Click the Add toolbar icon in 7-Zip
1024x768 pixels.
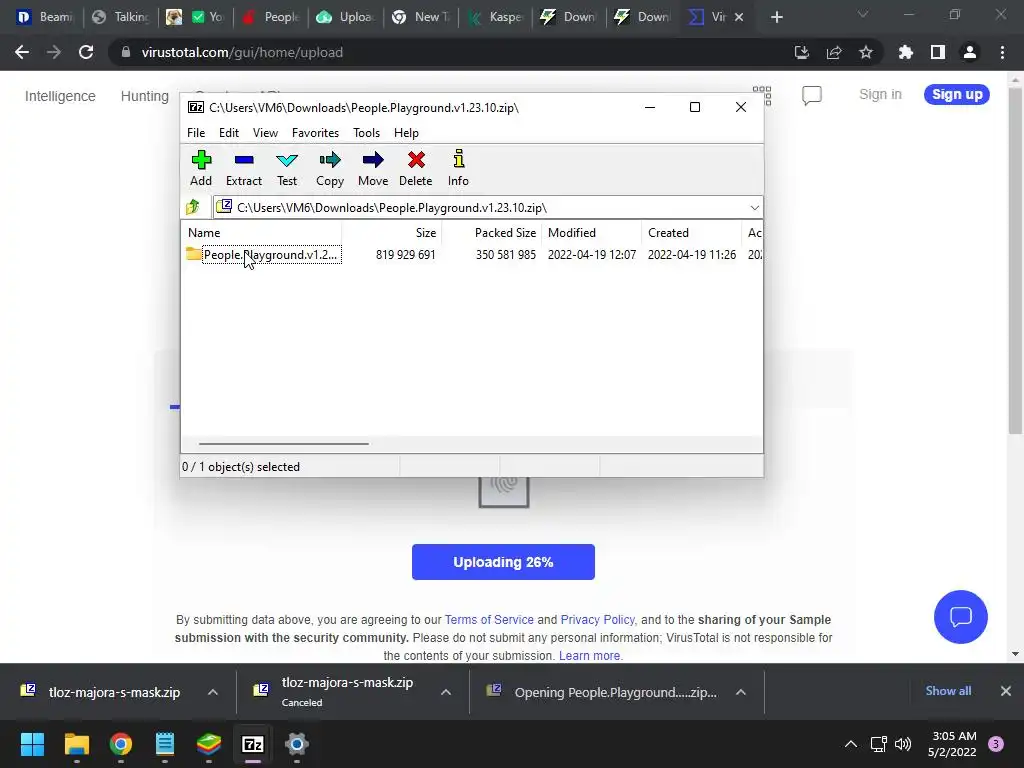tap(201, 168)
